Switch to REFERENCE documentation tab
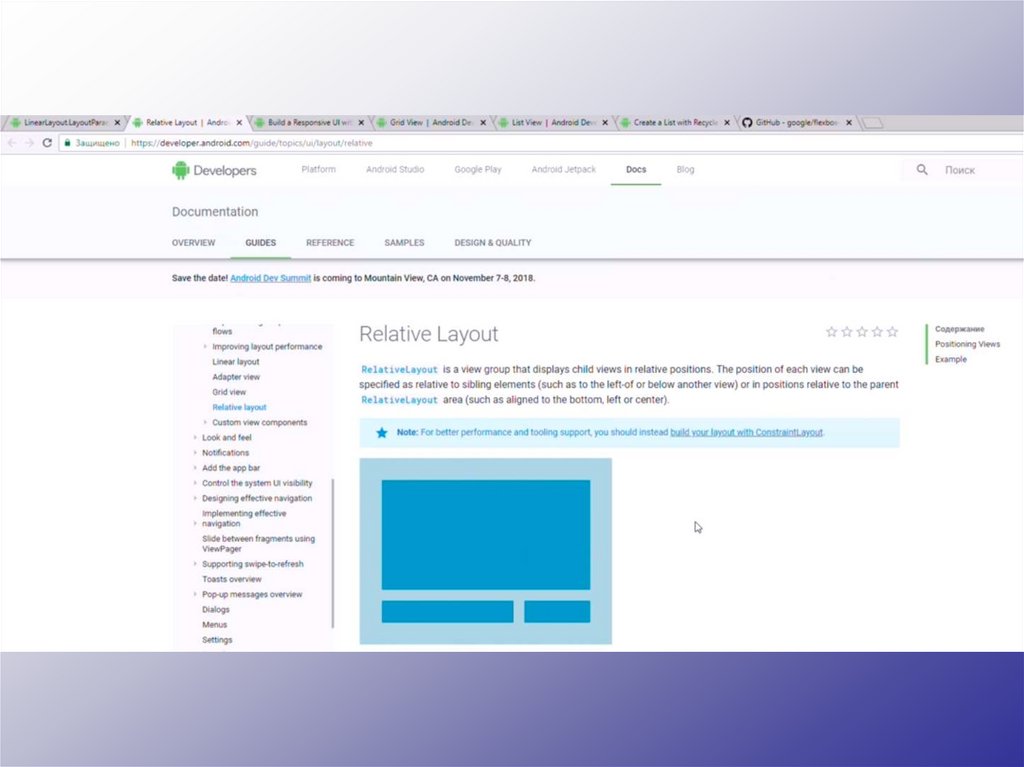Image resolution: width=1024 pixels, height=767 pixels. pos(330,242)
